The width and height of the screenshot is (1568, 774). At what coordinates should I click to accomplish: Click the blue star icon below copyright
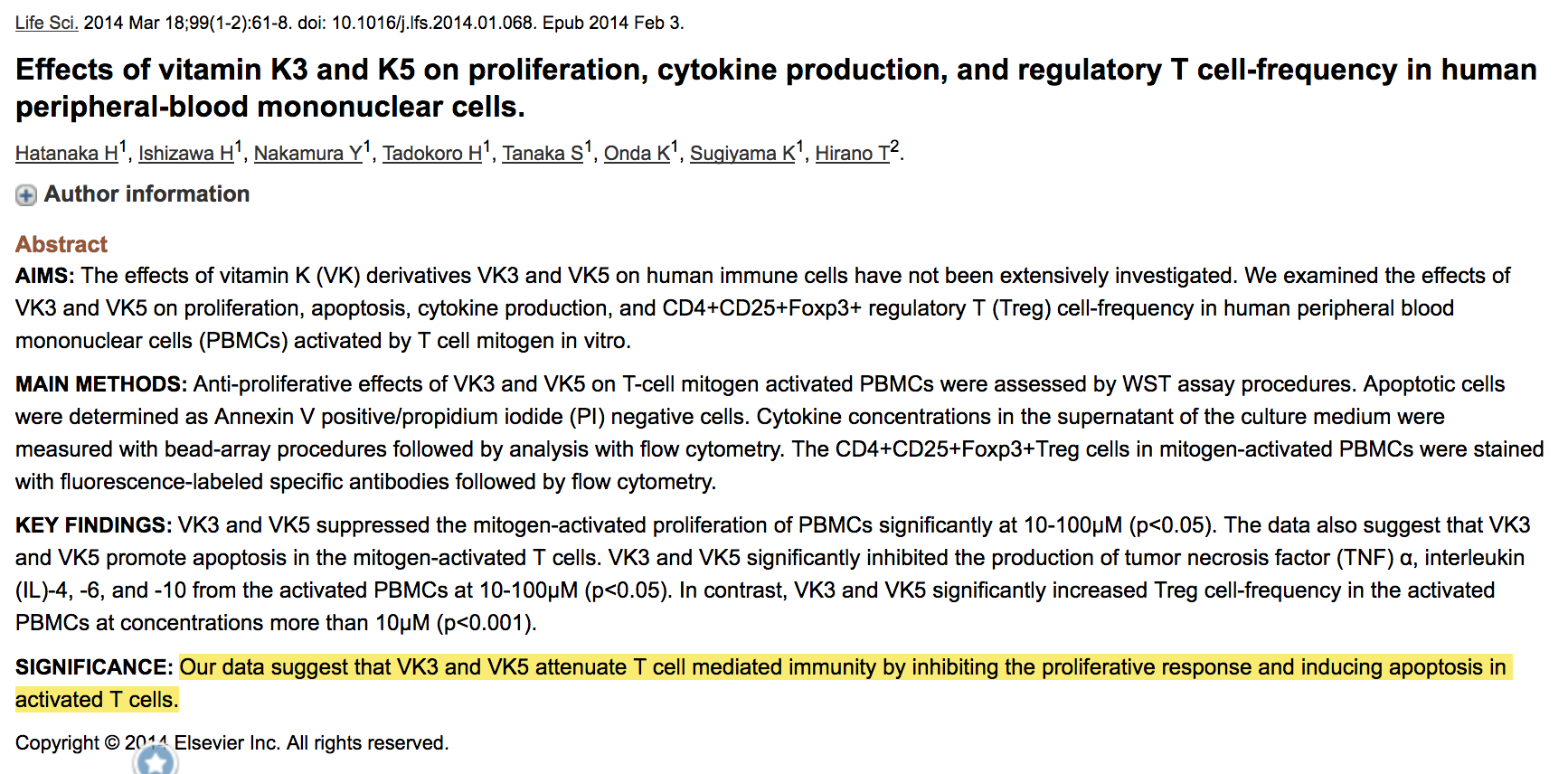pyautogui.click(x=156, y=761)
